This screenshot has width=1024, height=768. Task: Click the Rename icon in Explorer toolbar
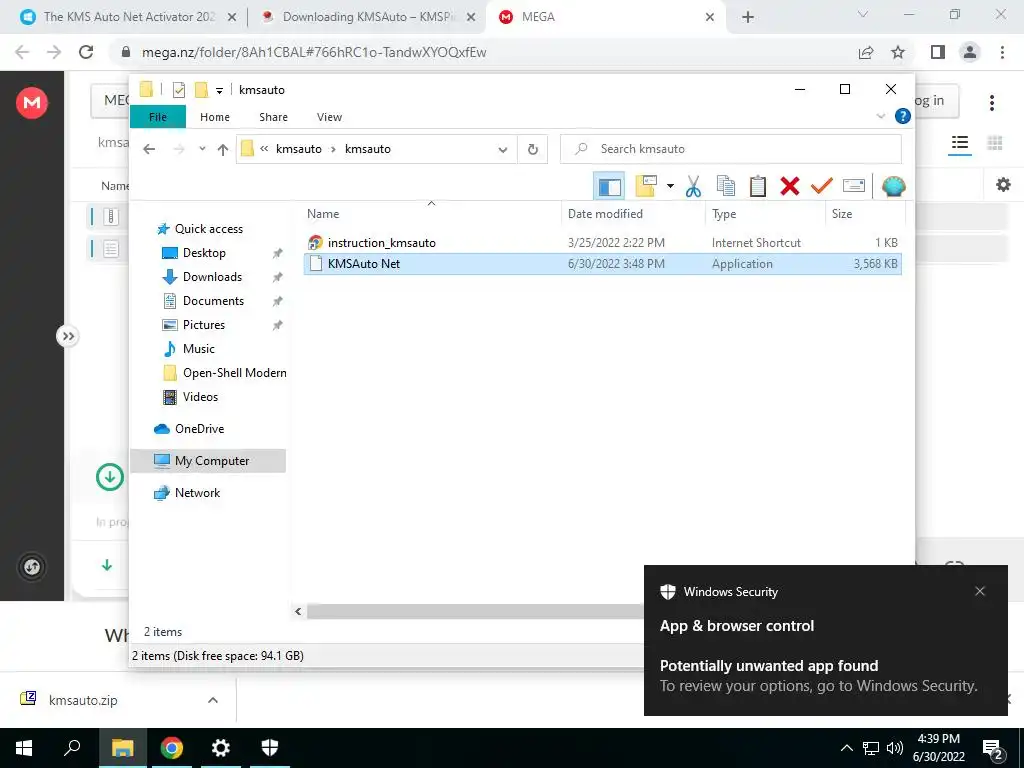point(854,187)
